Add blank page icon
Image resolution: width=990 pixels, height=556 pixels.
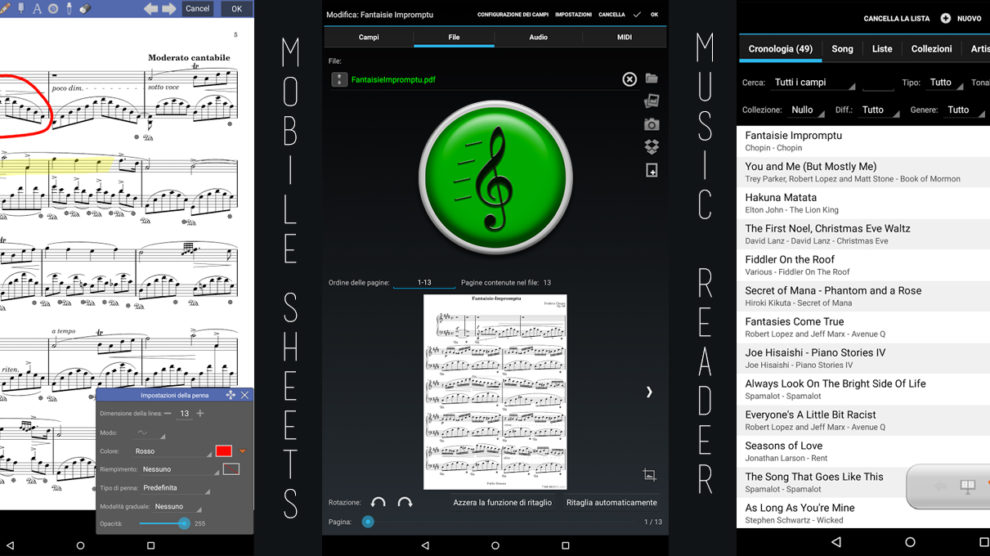pyautogui.click(x=652, y=170)
